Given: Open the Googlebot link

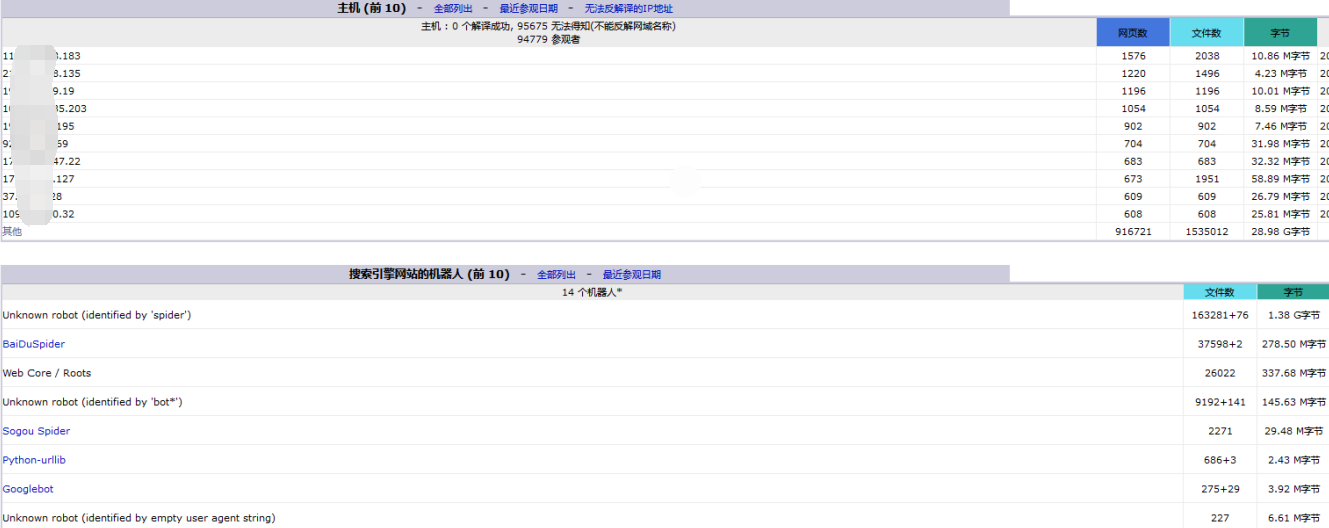Looking at the screenshot, I should coord(28,489).
